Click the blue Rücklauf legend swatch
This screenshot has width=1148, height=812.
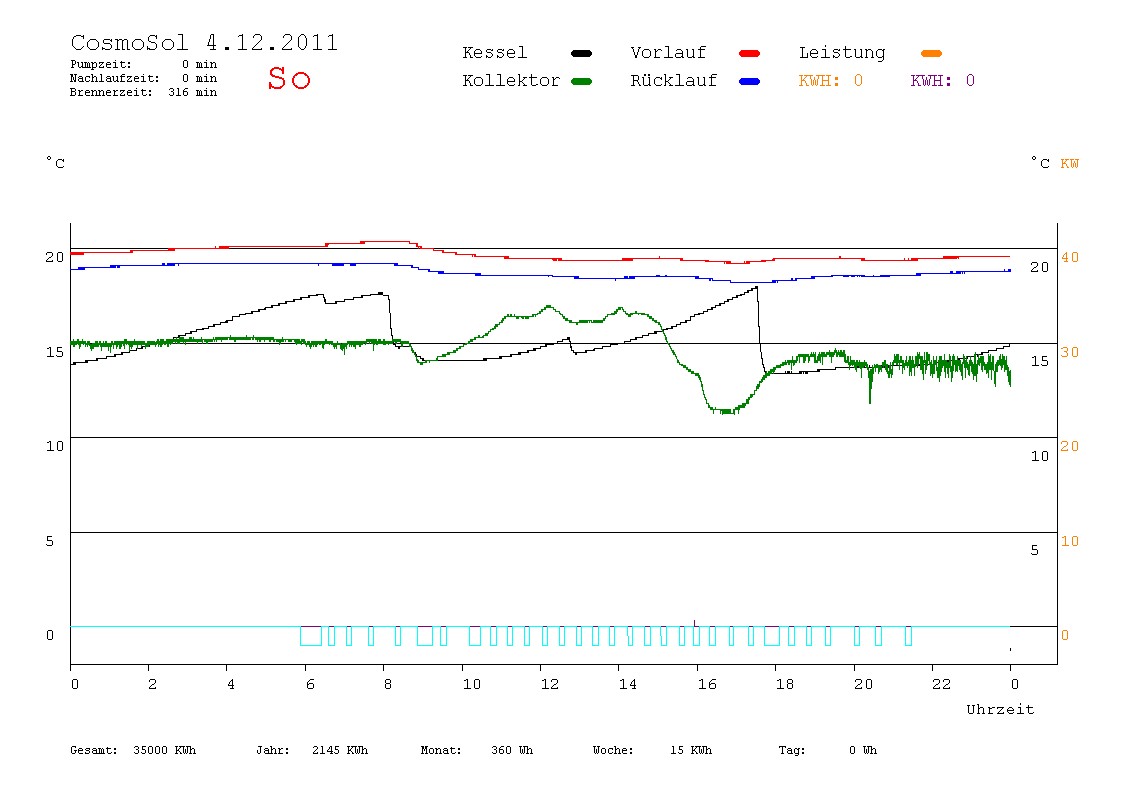[x=750, y=81]
